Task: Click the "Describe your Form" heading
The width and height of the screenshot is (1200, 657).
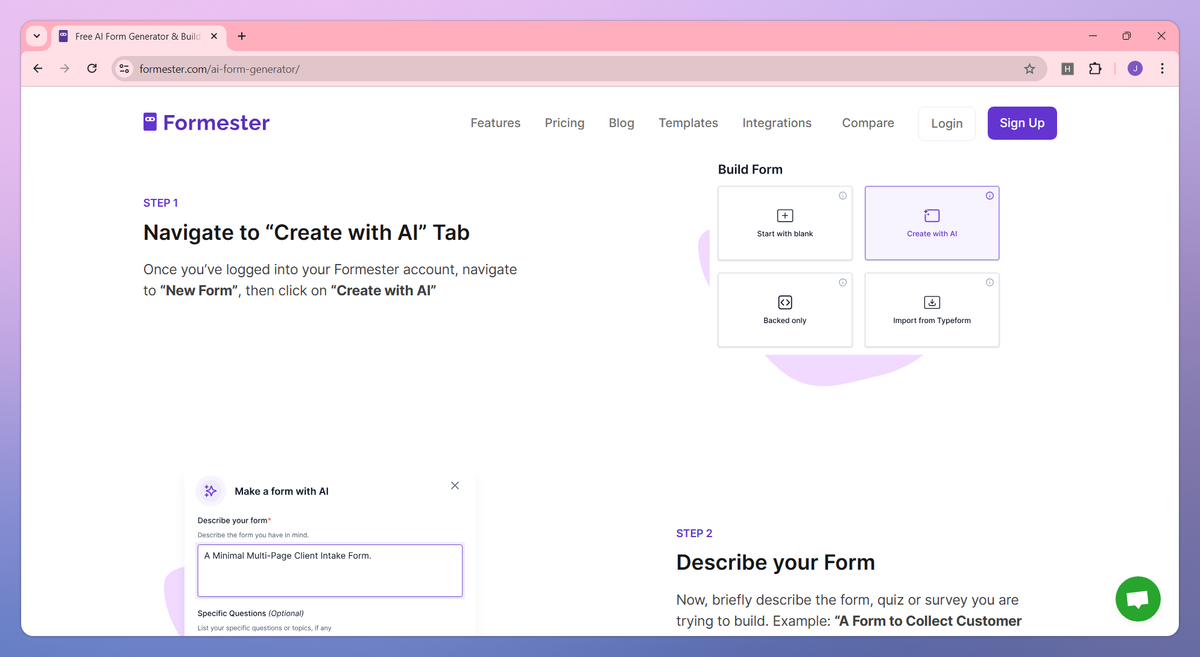Action: [x=776, y=563]
